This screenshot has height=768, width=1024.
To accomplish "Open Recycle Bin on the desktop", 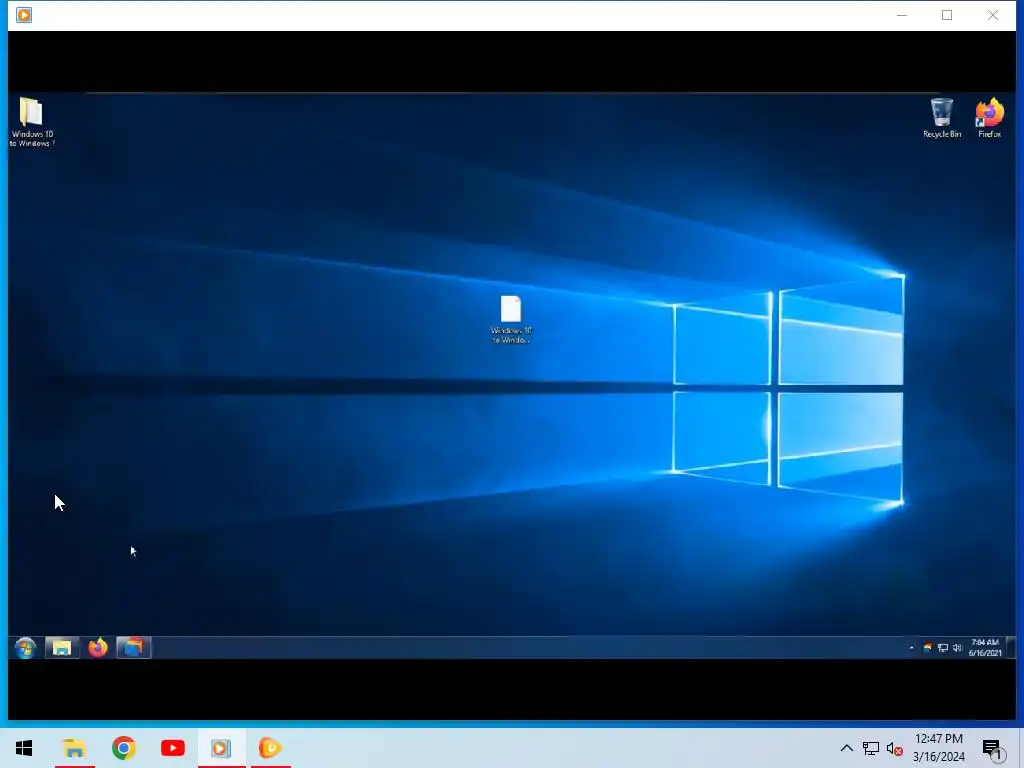I will tap(942, 118).
